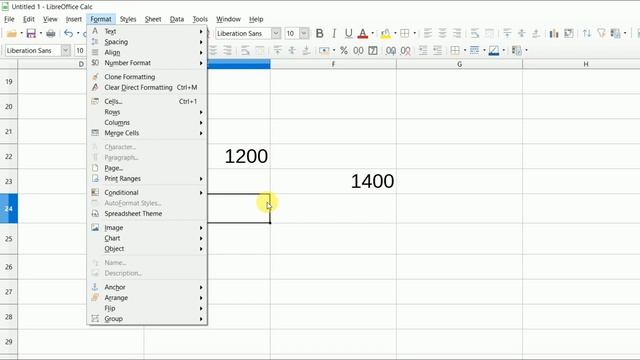Open the Tools menu
Screen dimensions: 640x360
click(x=200, y=19)
